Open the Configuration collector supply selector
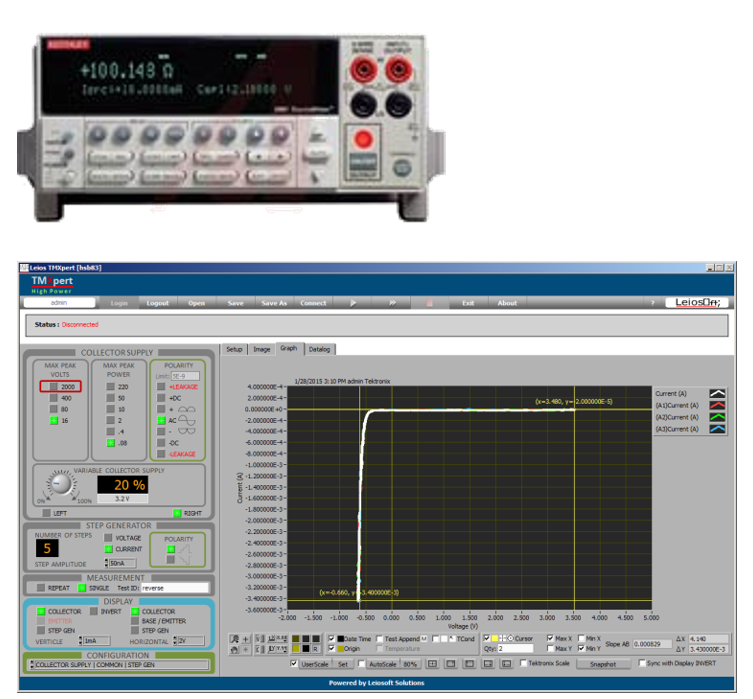Image resolution: width=753 pixels, height=699 pixels. (x=118, y=664)
